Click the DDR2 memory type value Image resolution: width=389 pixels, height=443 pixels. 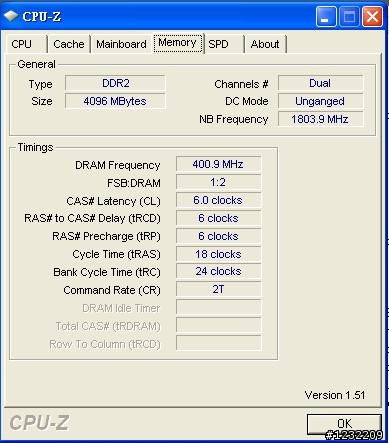point(115,83)
